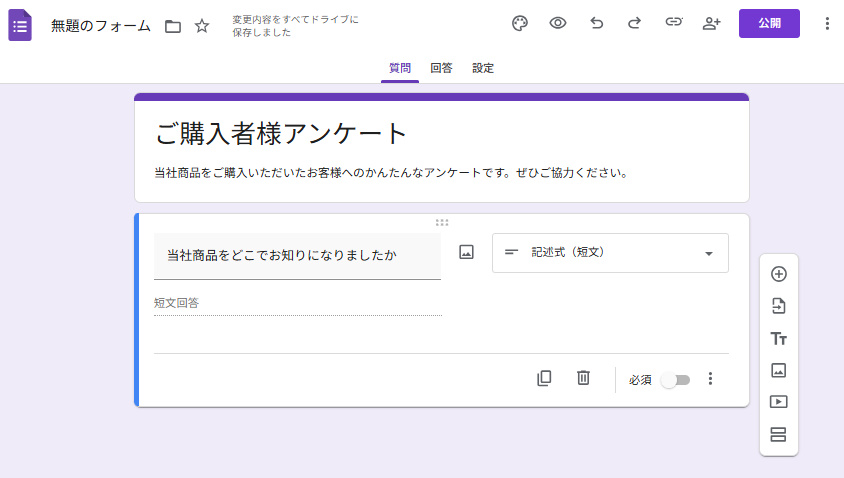This screenshot has height=478, width=844.
Task: Click the redo arrow icon
Action: (x=634, y=24)
